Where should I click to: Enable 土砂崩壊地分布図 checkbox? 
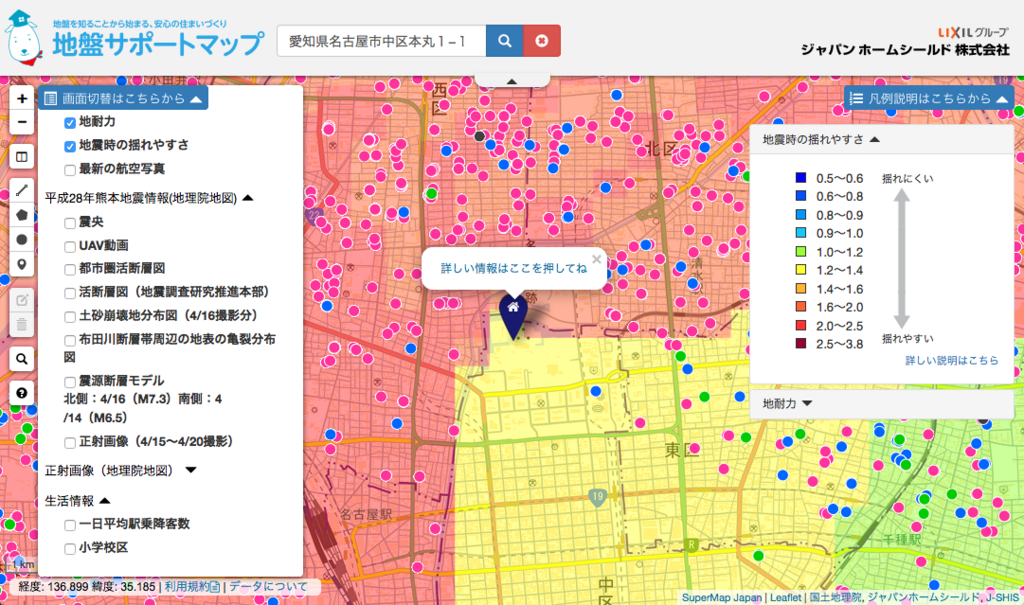pos(70,316)
